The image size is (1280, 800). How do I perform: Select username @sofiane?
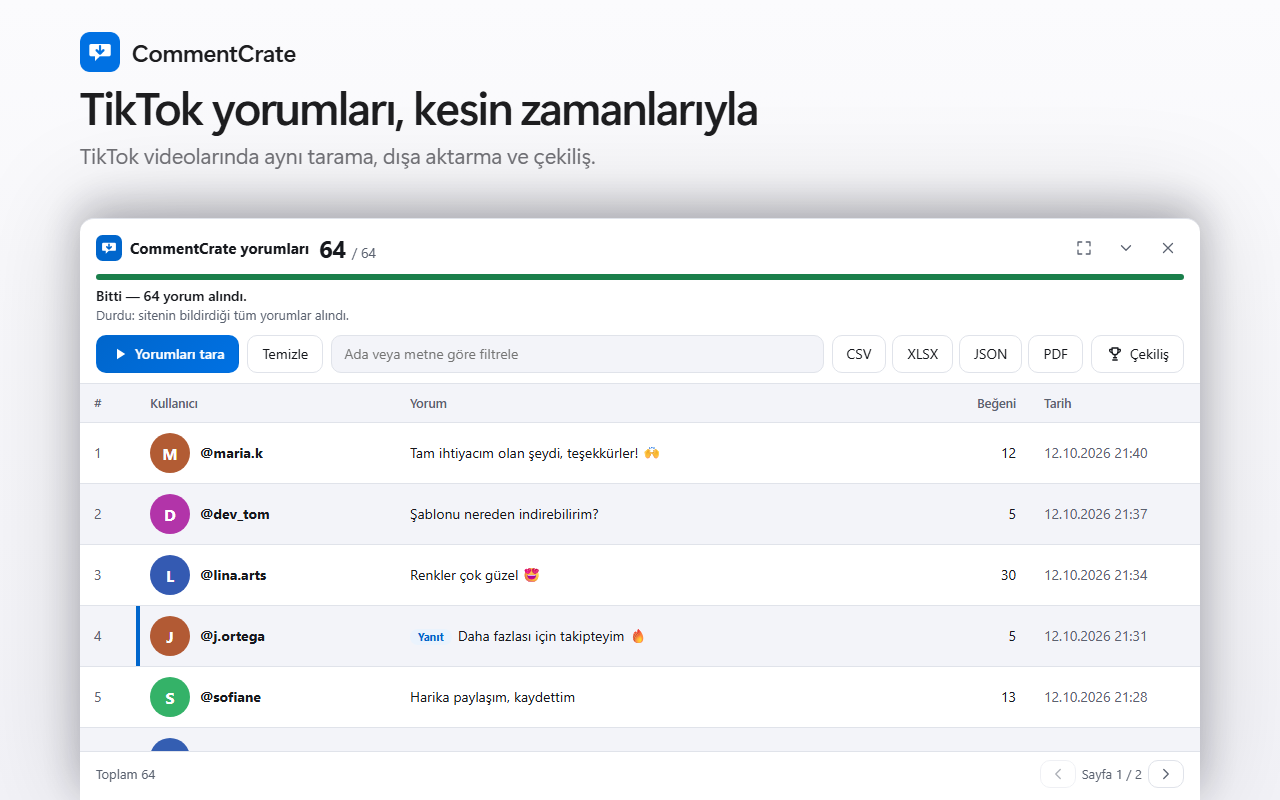pos(230,697)
